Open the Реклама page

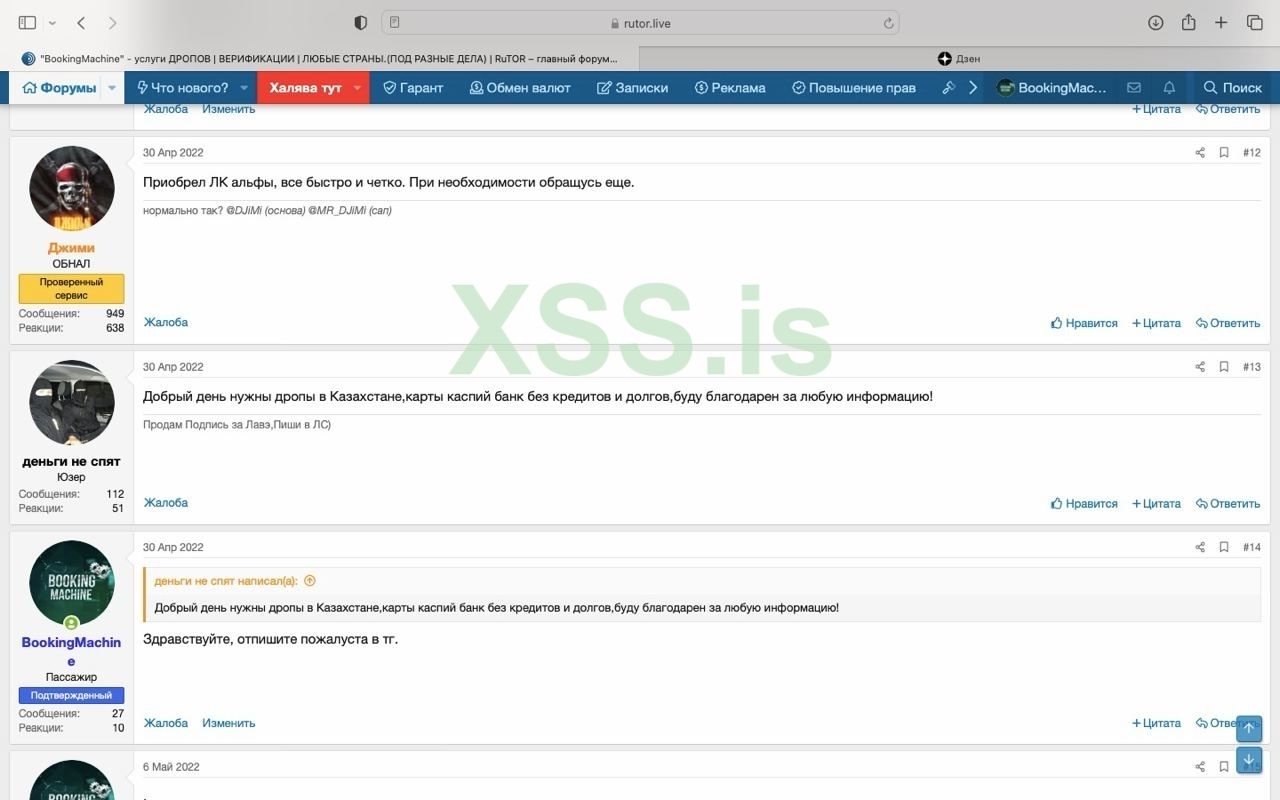coord(730,88)
